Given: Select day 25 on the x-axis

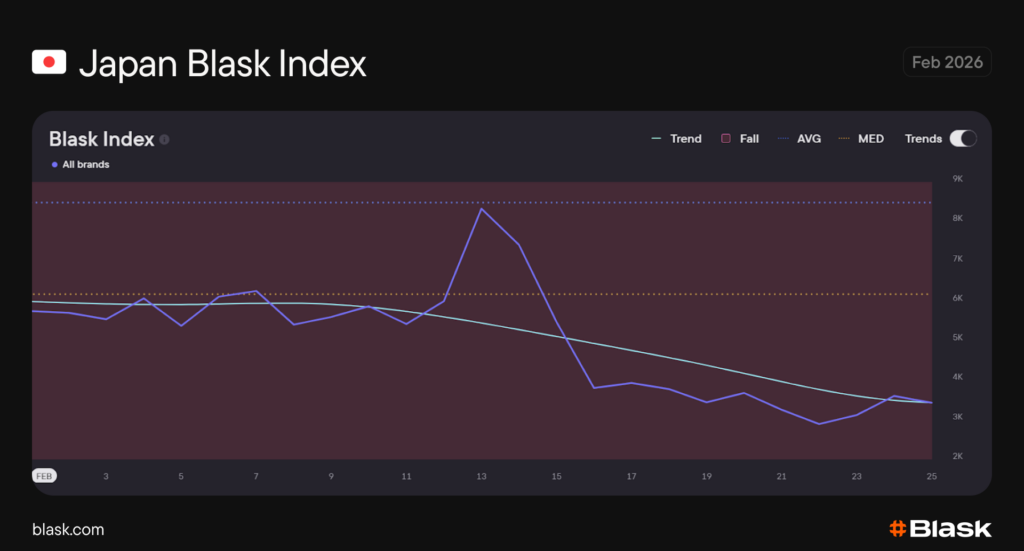Looking at the screenshot, I should coord(931,476).
